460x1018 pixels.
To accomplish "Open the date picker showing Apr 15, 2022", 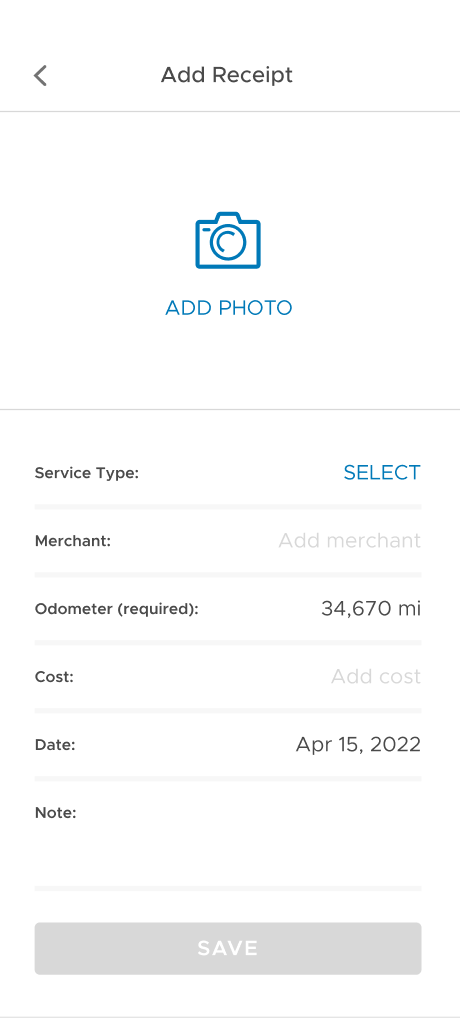I will [358, 744].
